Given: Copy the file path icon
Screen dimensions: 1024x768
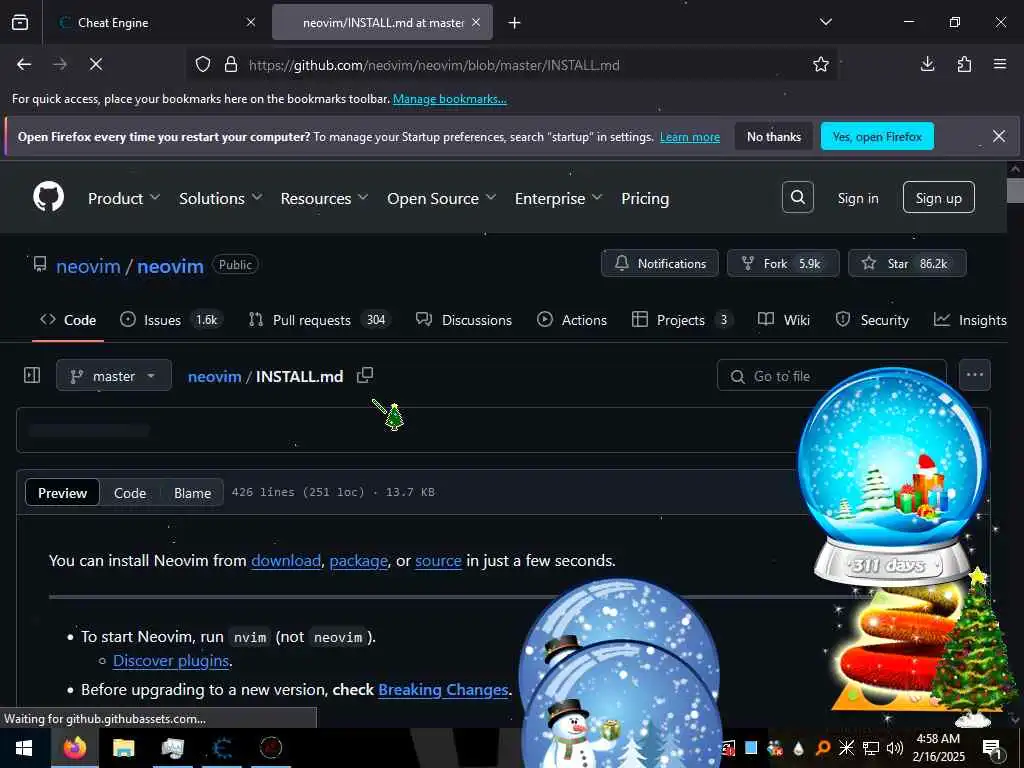Looking at the screenshot, I should [x=365, y=376].
